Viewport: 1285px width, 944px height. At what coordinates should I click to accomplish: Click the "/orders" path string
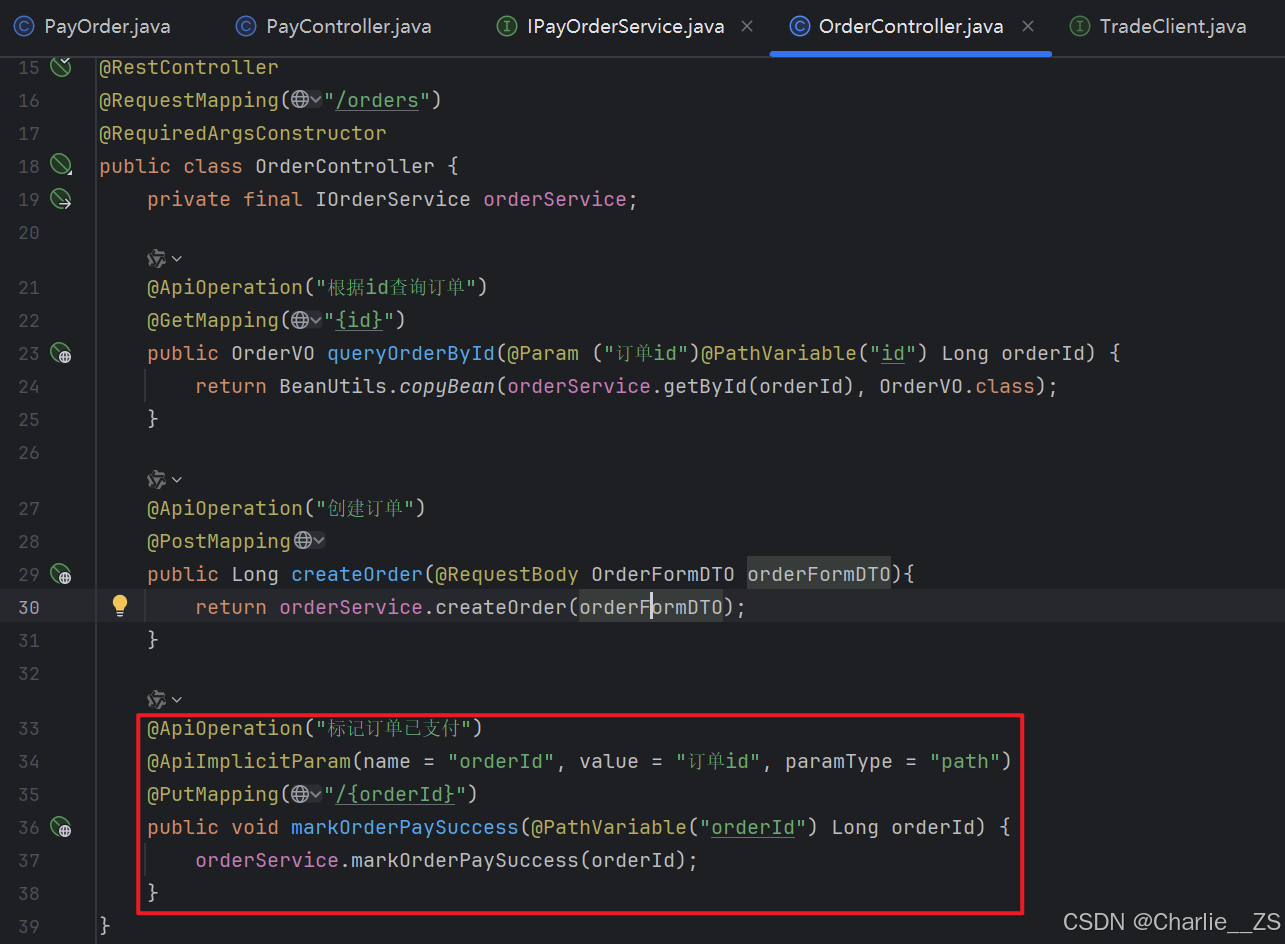(x=376, y=100)
